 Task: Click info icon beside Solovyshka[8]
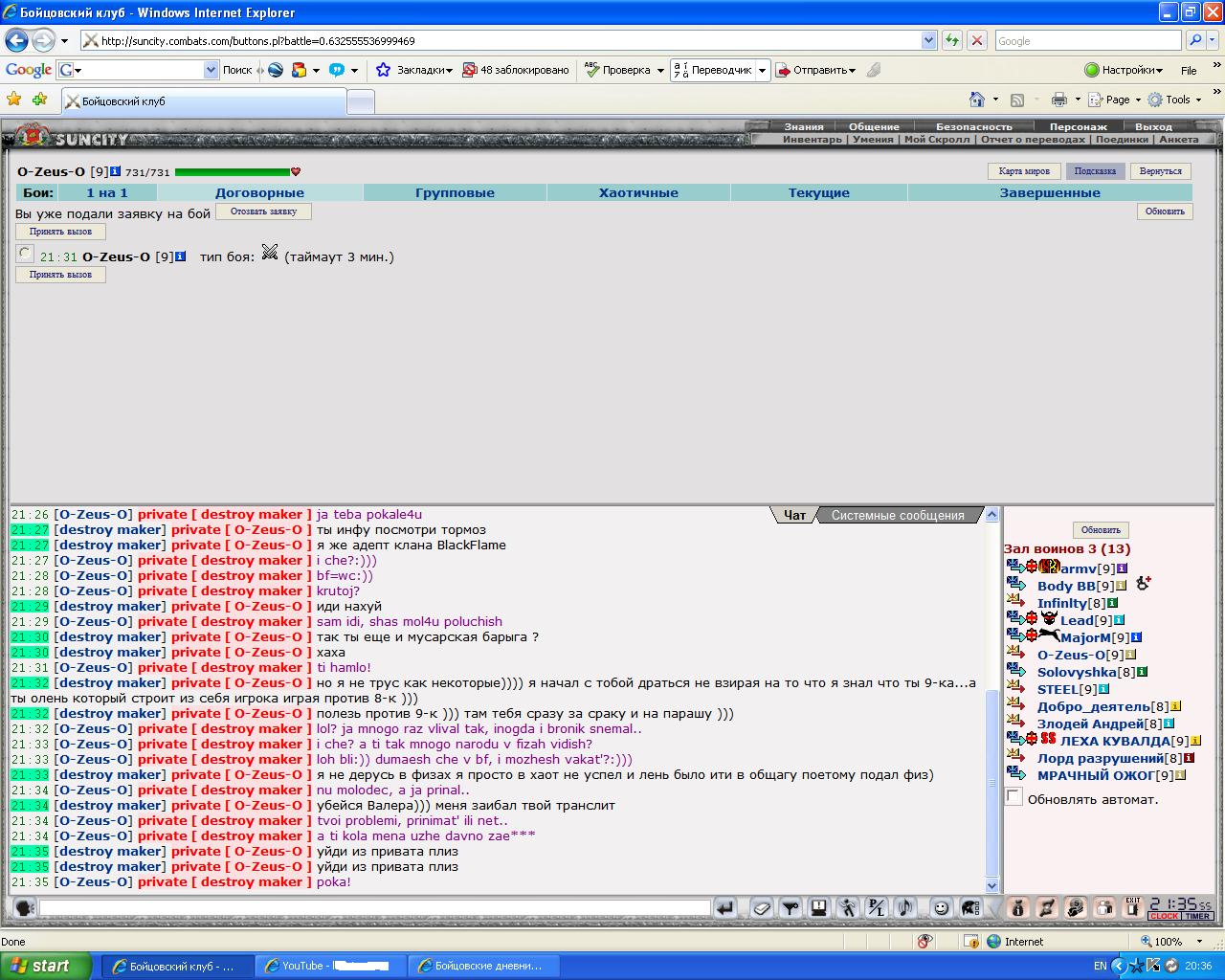1142,672
